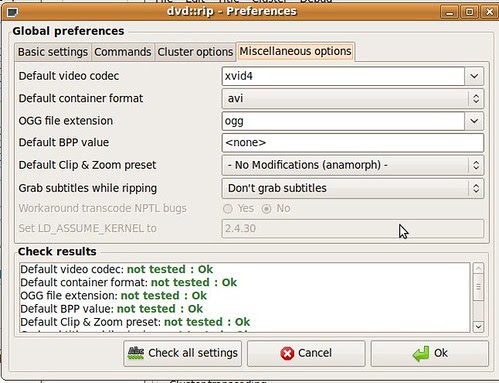Maximize the Preferences window

[469, 12]
